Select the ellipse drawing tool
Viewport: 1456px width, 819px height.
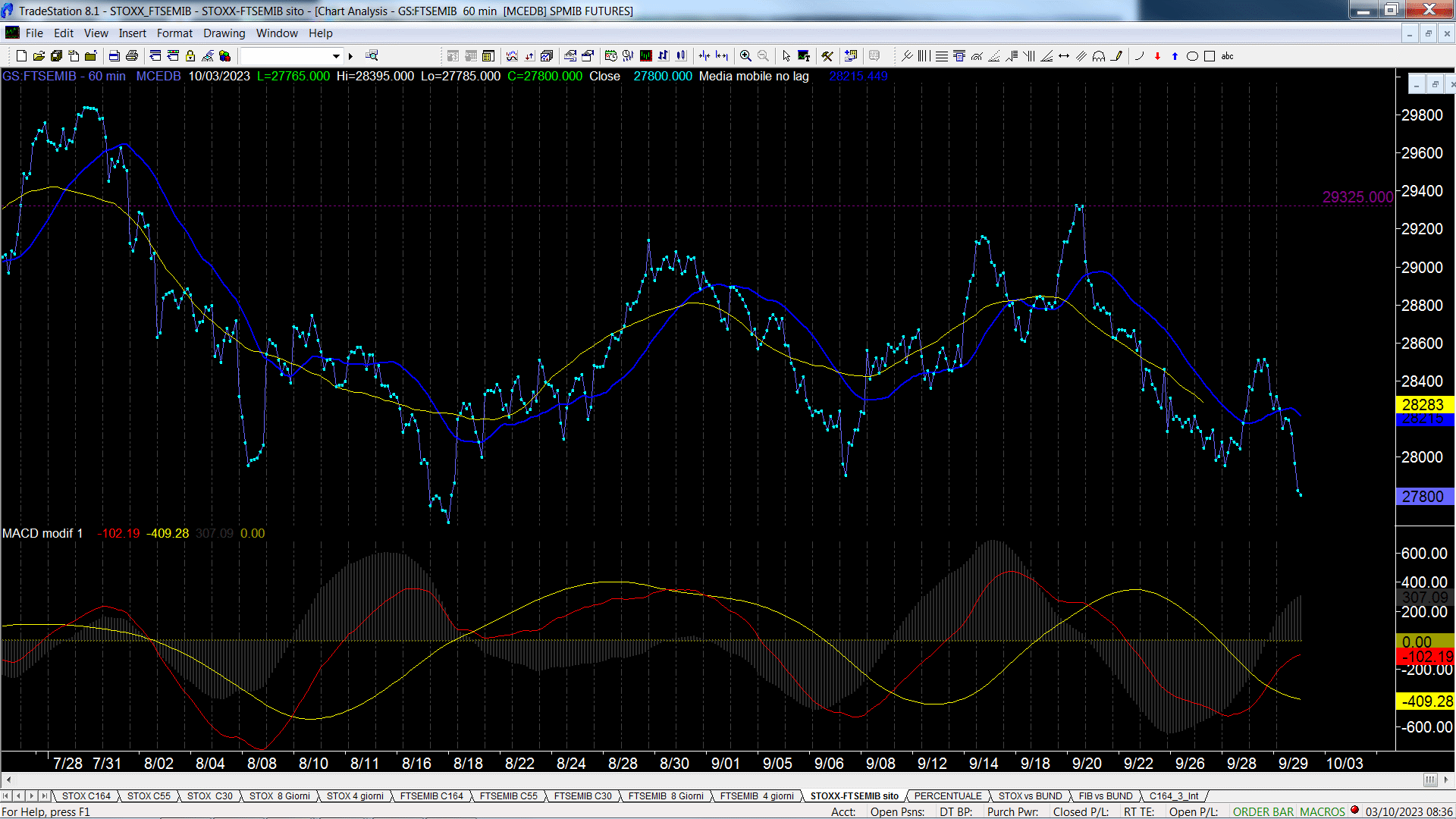(1192, 56)
